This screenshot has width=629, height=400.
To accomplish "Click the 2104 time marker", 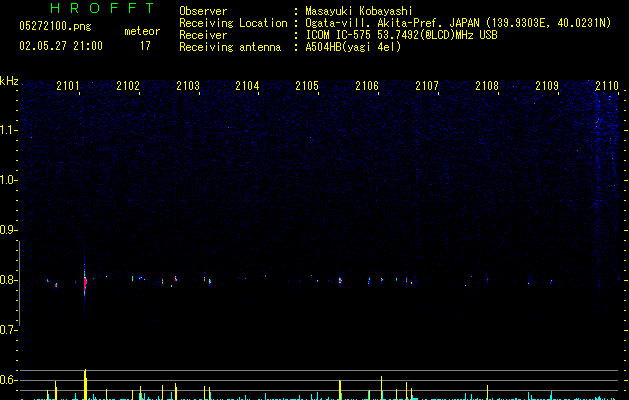I will 247,86.
